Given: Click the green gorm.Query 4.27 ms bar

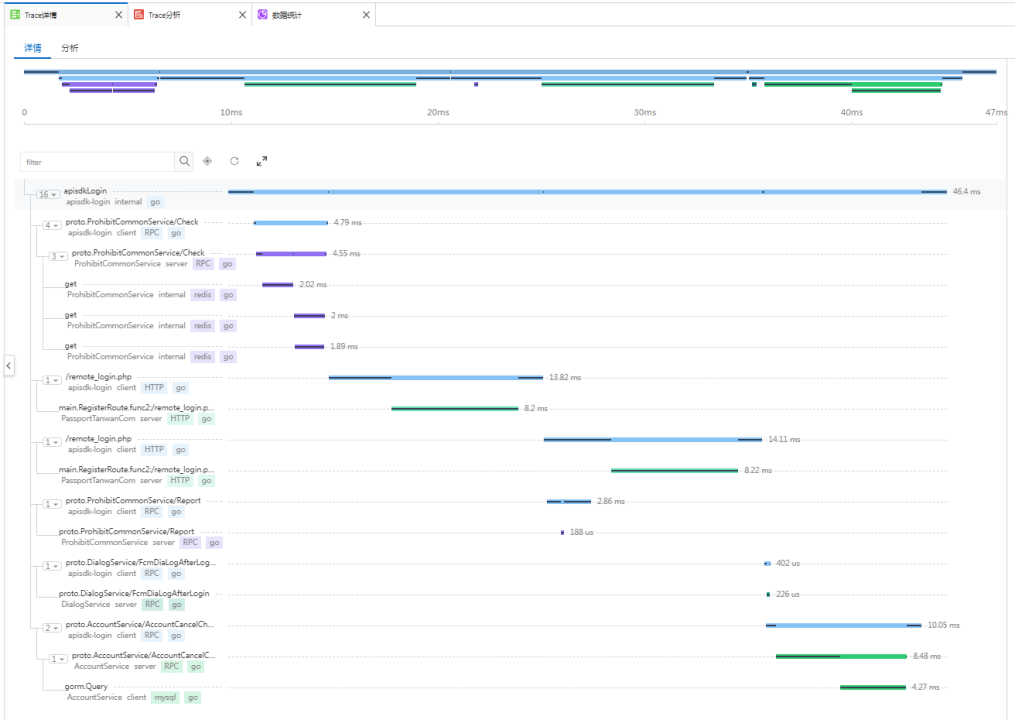Looking at the screenshot, I should click(872, 687).
